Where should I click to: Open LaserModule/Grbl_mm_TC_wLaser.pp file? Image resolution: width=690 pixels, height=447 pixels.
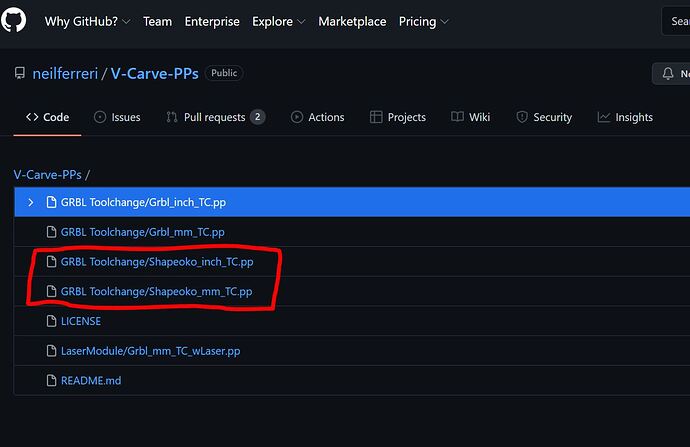click(x=150, y=351)
